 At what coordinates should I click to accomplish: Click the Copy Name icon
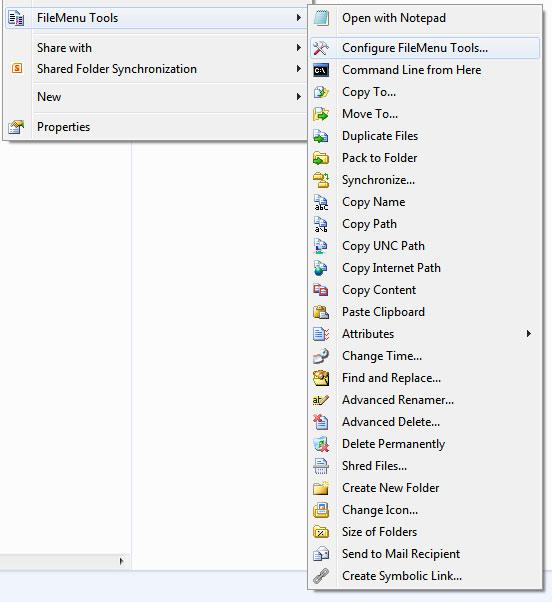(321, 202)
